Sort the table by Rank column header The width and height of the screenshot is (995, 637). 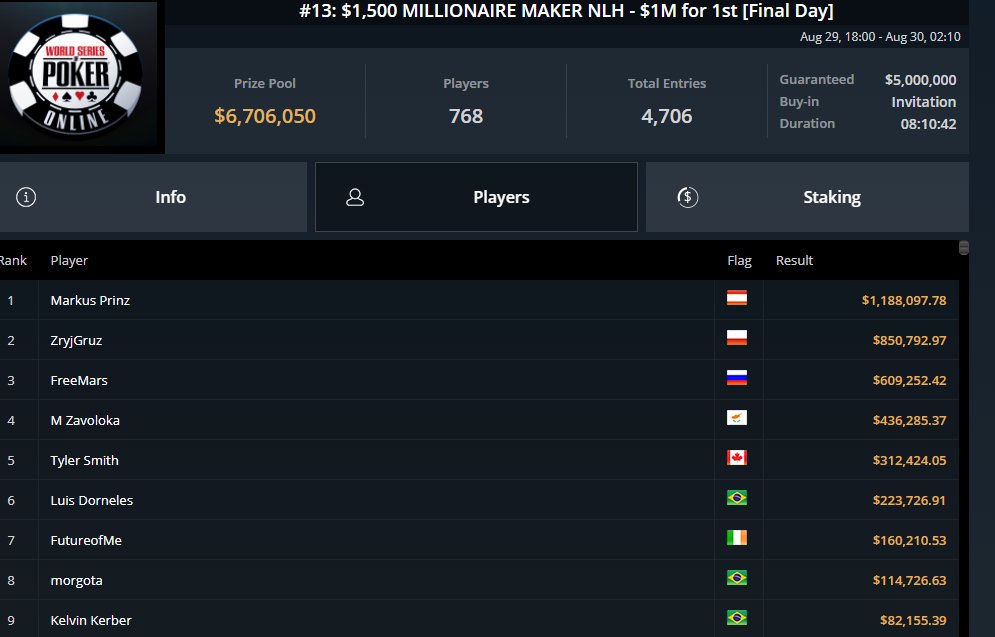click(x=13, y=260)
